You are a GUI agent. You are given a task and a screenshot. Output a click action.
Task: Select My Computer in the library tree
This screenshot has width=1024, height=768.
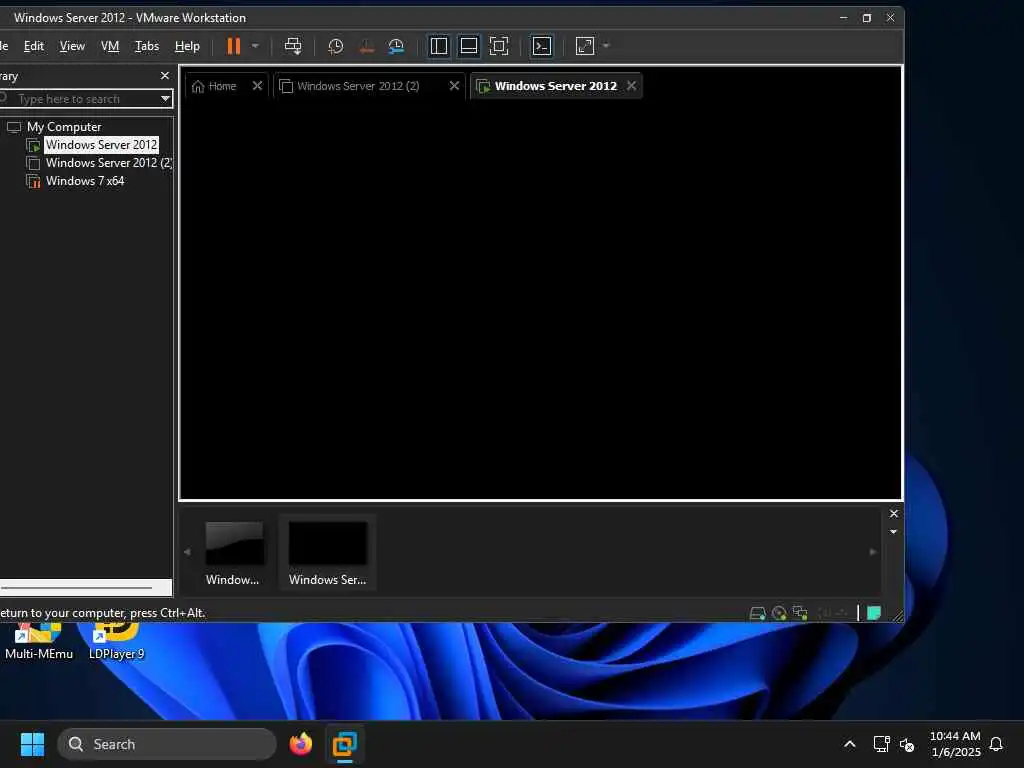click(64, 127)
